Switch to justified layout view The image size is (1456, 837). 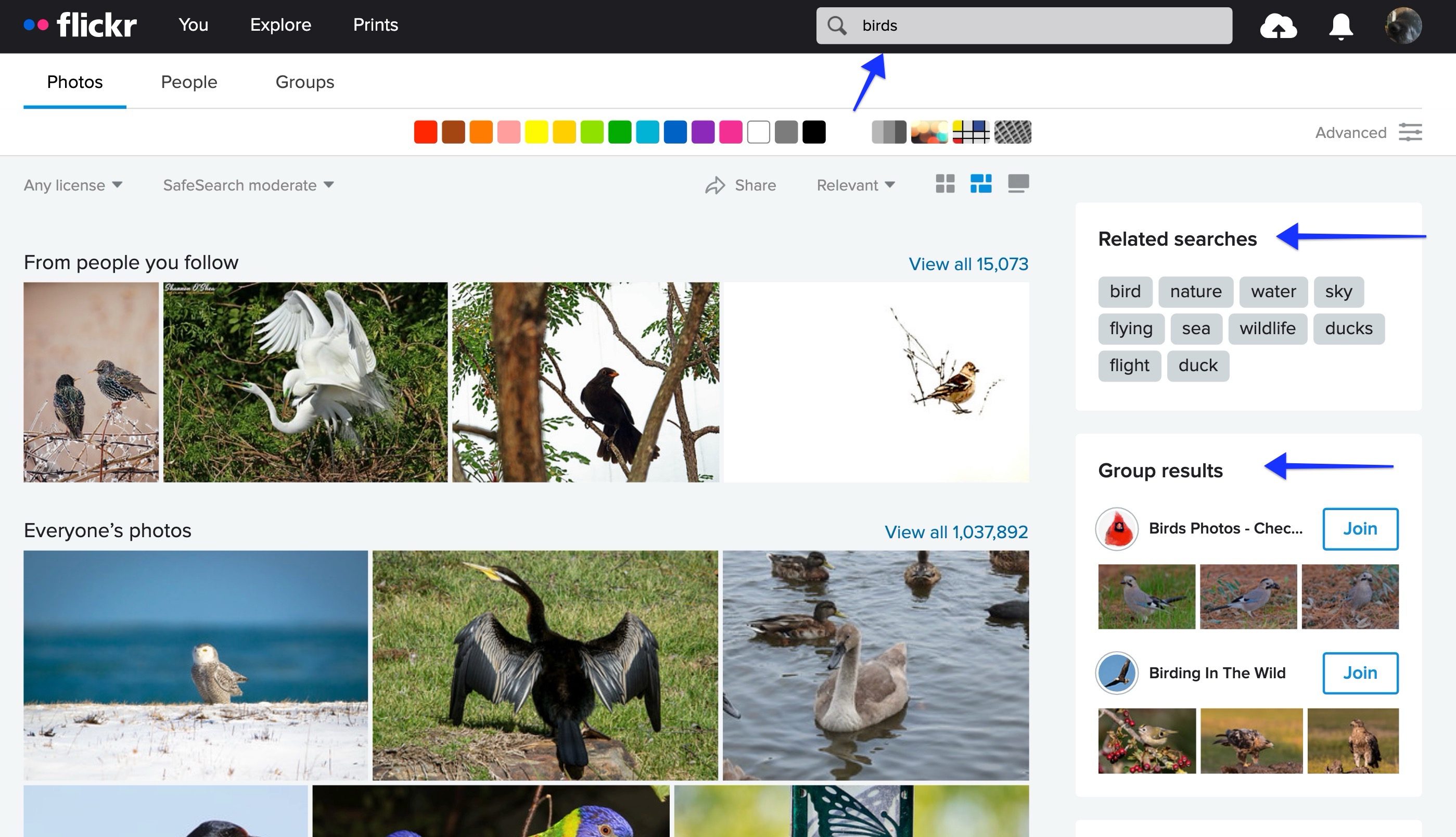(981, 184)
